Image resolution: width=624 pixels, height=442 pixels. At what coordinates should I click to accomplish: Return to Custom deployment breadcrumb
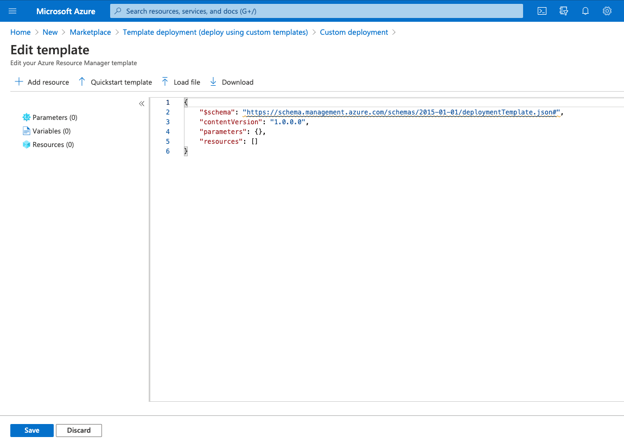[x=354, y=32]
